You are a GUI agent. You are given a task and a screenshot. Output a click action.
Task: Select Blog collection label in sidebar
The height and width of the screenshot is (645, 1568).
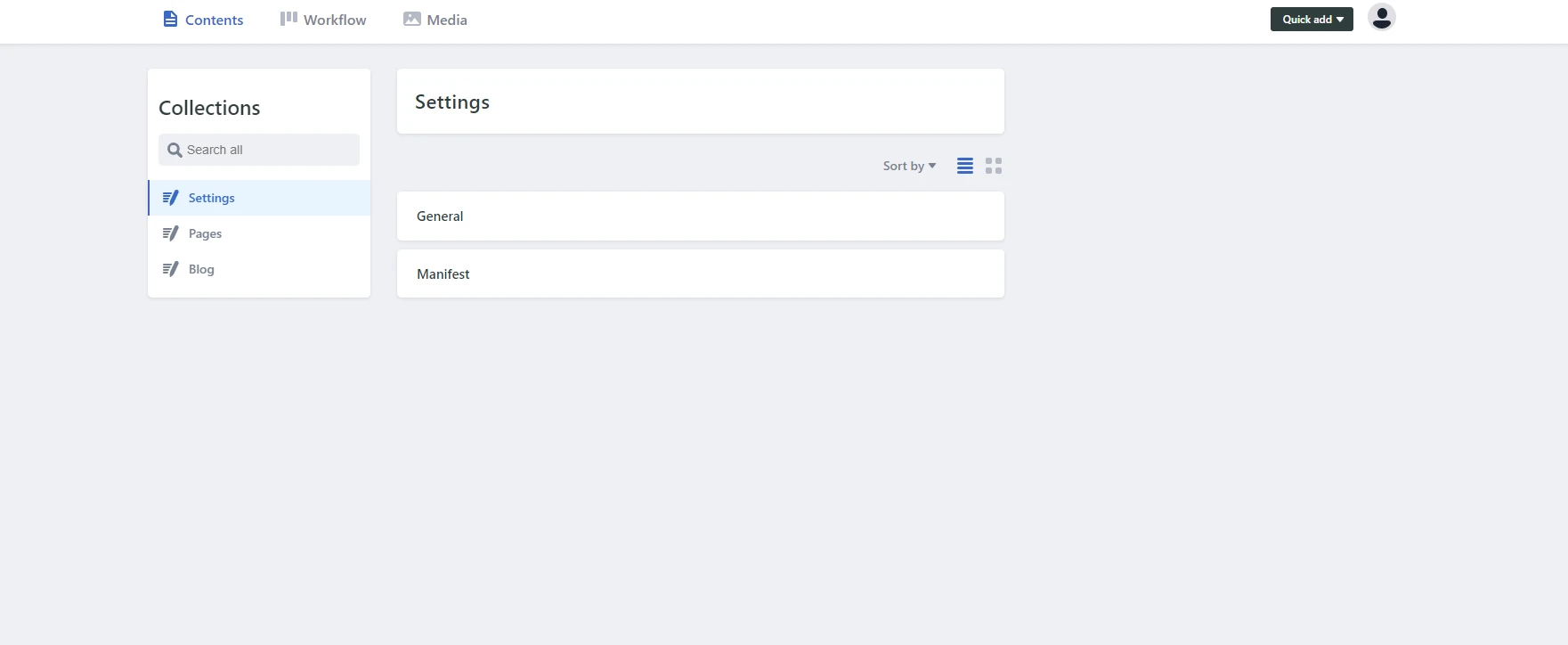click(201, 269)
